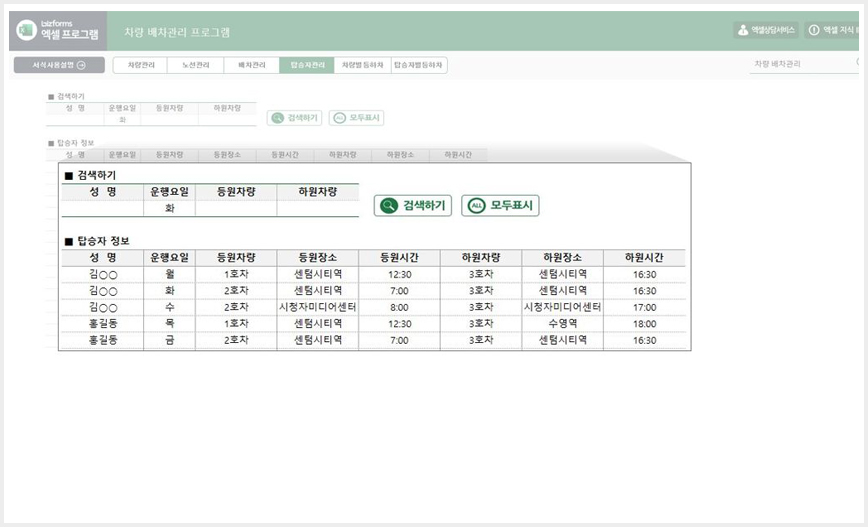Screen dimensions: 868x527
Task: Click 등원장소 센텀시티역 in the 월 row
Action: tap(318, 275)
